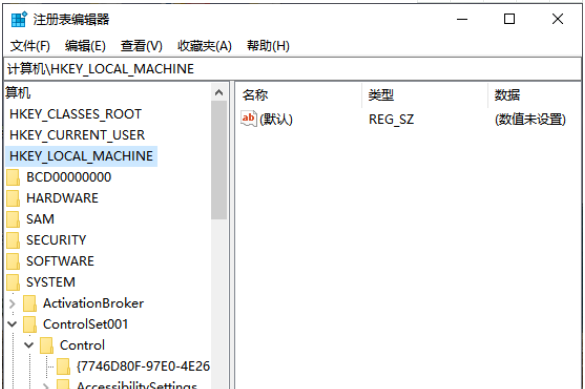The width and height of the screenshot is (585, 389).
Task: Click the REG_SZ type cell
Action: click(391, 119)
